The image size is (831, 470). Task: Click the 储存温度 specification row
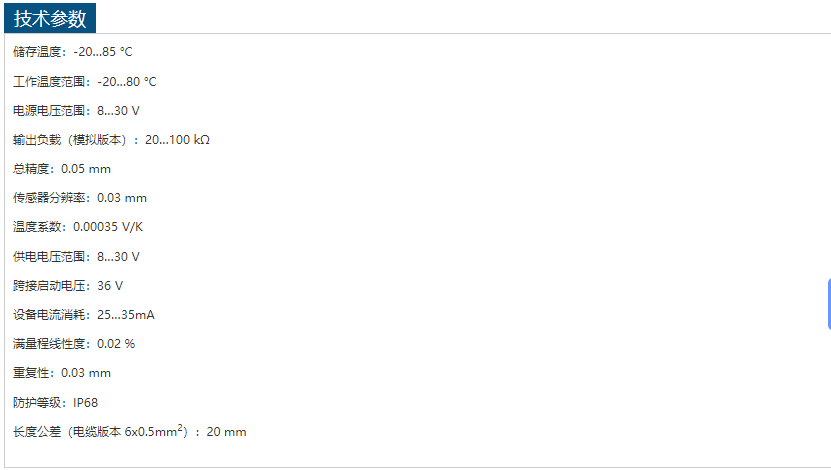[x=72, y=52]
